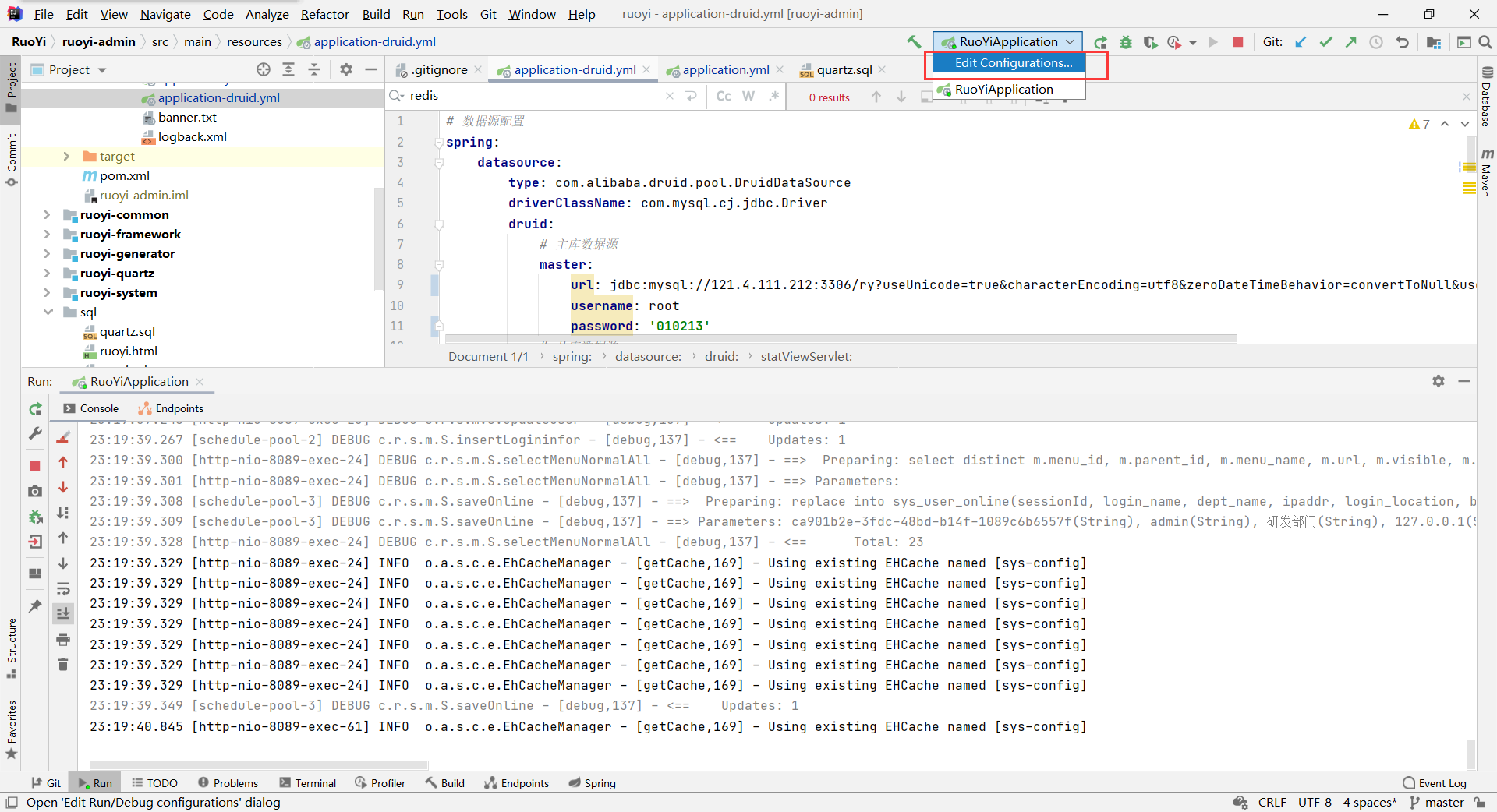Screen dimensions: 1497x812
Task: Expand the ruoyi-quartz module
Action: 47,274
